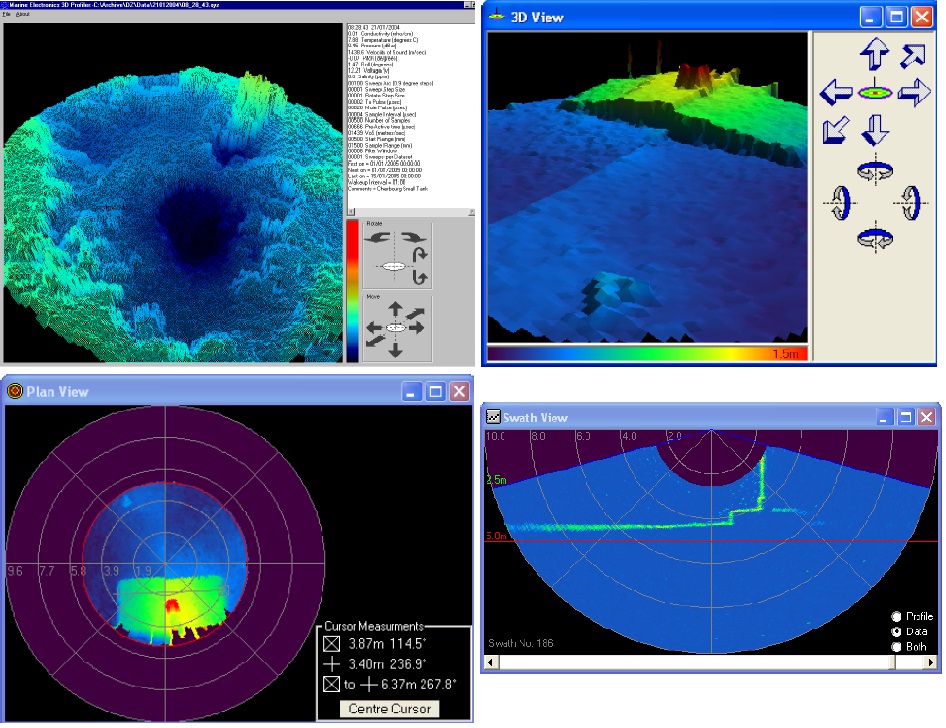The image size is (946, 728).
Task: Click the white disc in the Move panel
Action: point(396,328)
